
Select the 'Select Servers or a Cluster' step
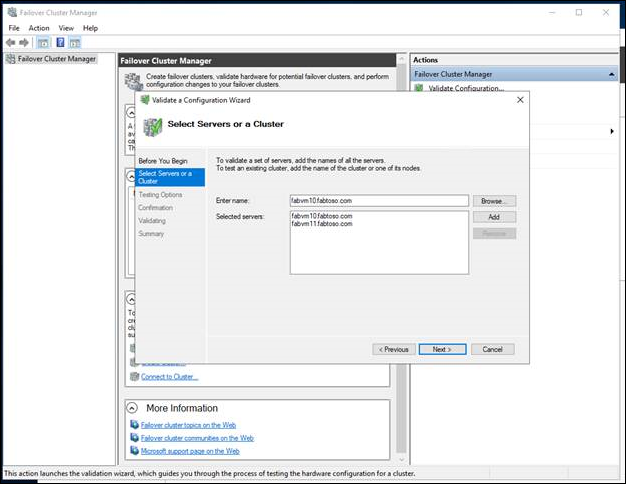click(170, 177)
